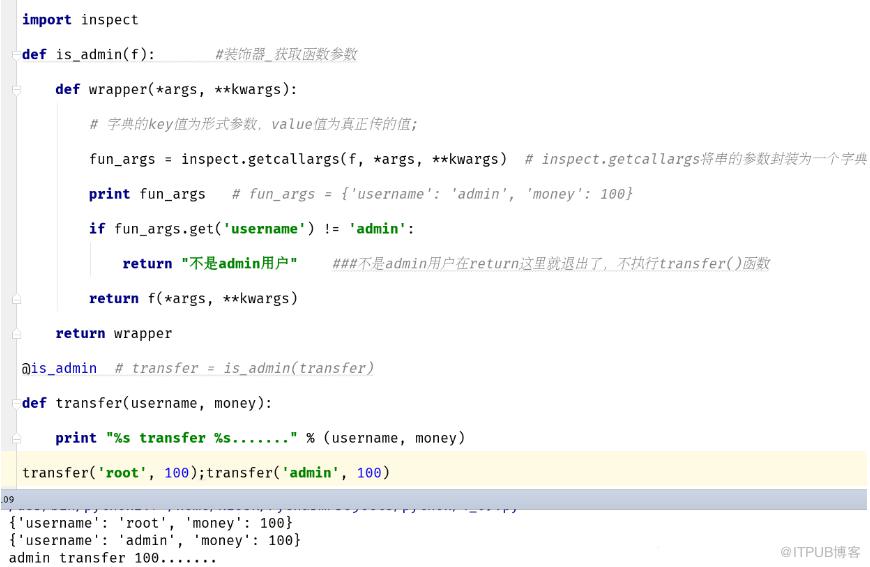
Task: Click '(username, money)' tuple in print line
Action: pos(394,438)
